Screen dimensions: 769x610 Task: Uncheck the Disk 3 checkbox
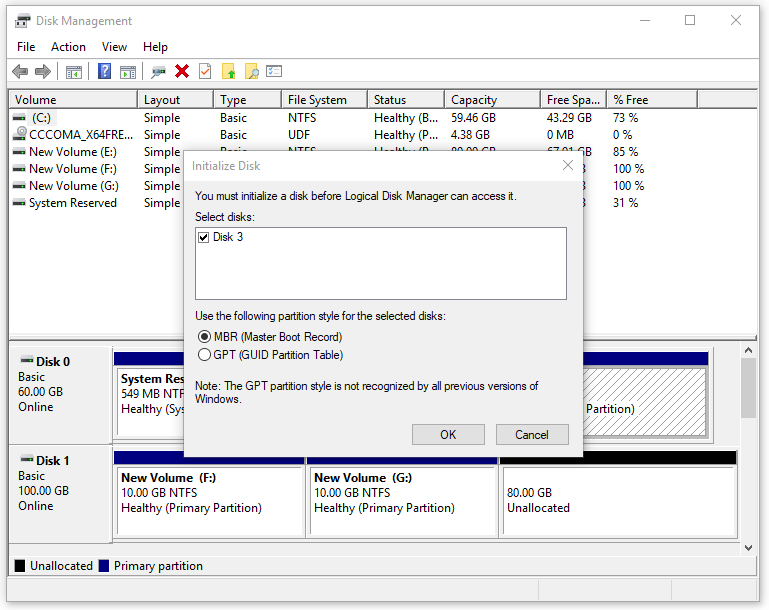tap(204, 238)
